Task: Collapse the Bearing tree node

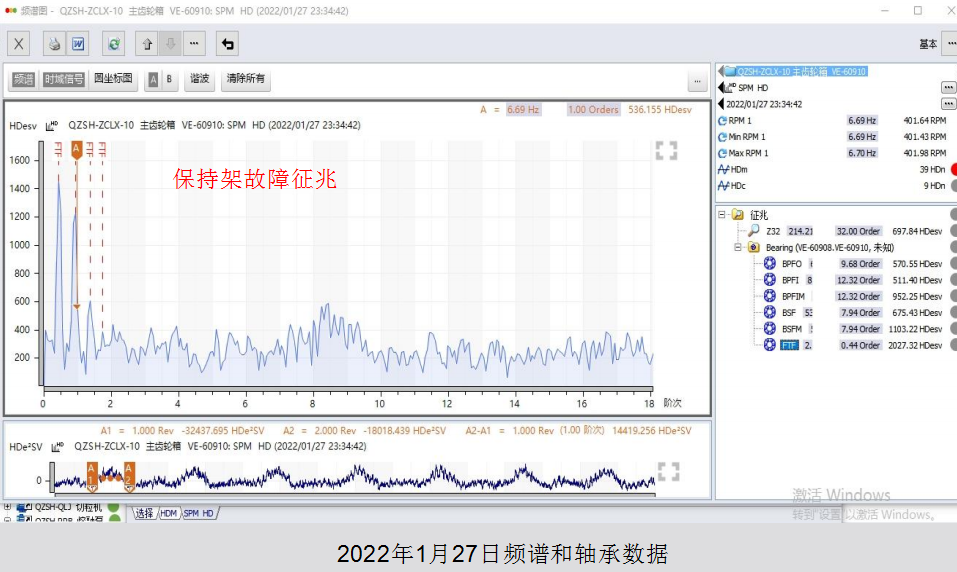Action: point(738,247)
